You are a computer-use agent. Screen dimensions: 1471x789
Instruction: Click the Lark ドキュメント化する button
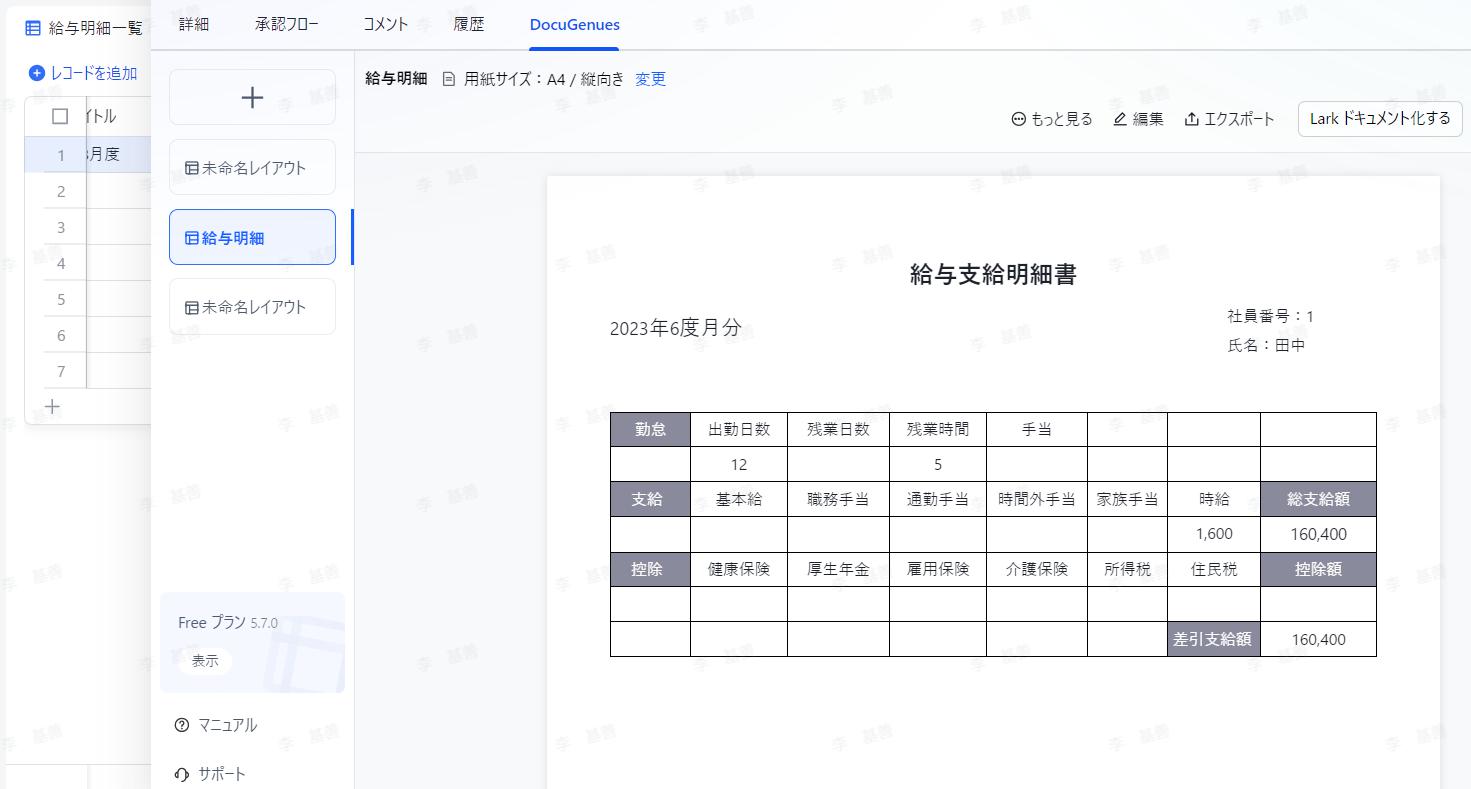pos(1380,118)
